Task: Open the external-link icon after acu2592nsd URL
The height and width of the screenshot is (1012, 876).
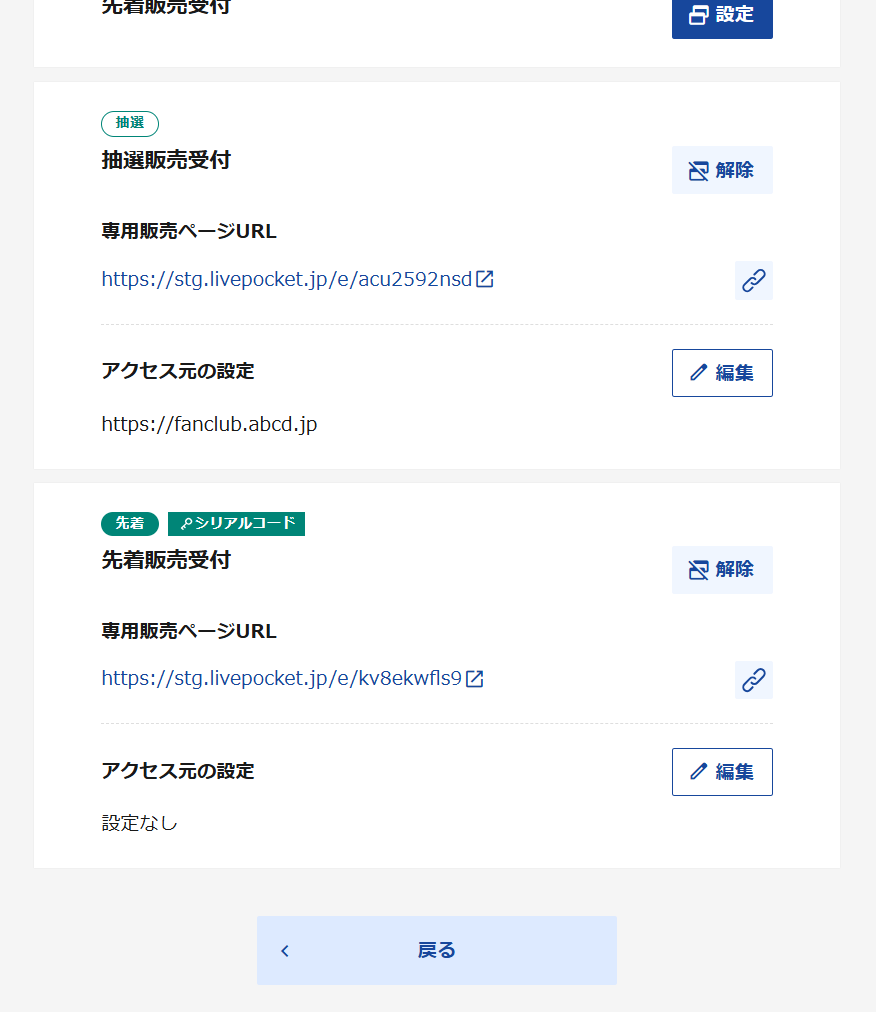Action: tap(485, 279)
